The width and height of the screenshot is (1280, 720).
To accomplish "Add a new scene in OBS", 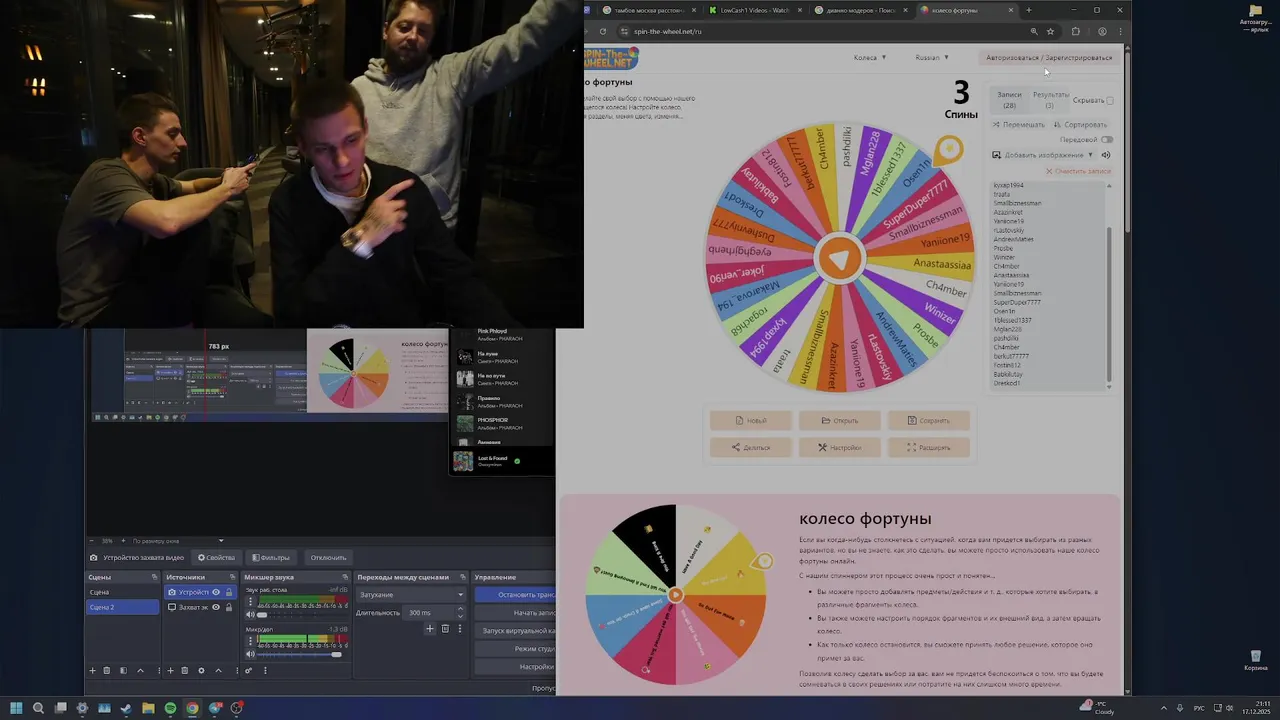I will [93, 671].
